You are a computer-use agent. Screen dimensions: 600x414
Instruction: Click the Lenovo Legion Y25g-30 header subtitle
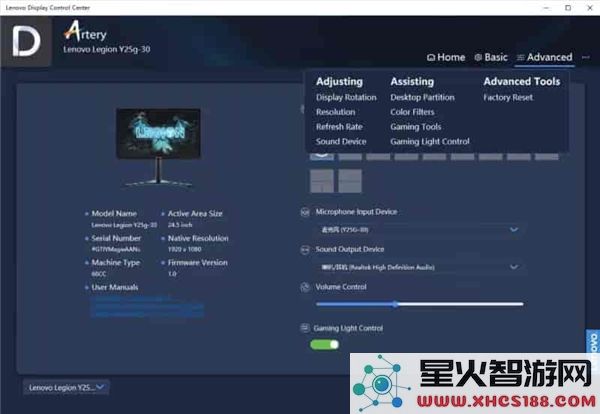(107, 49)
